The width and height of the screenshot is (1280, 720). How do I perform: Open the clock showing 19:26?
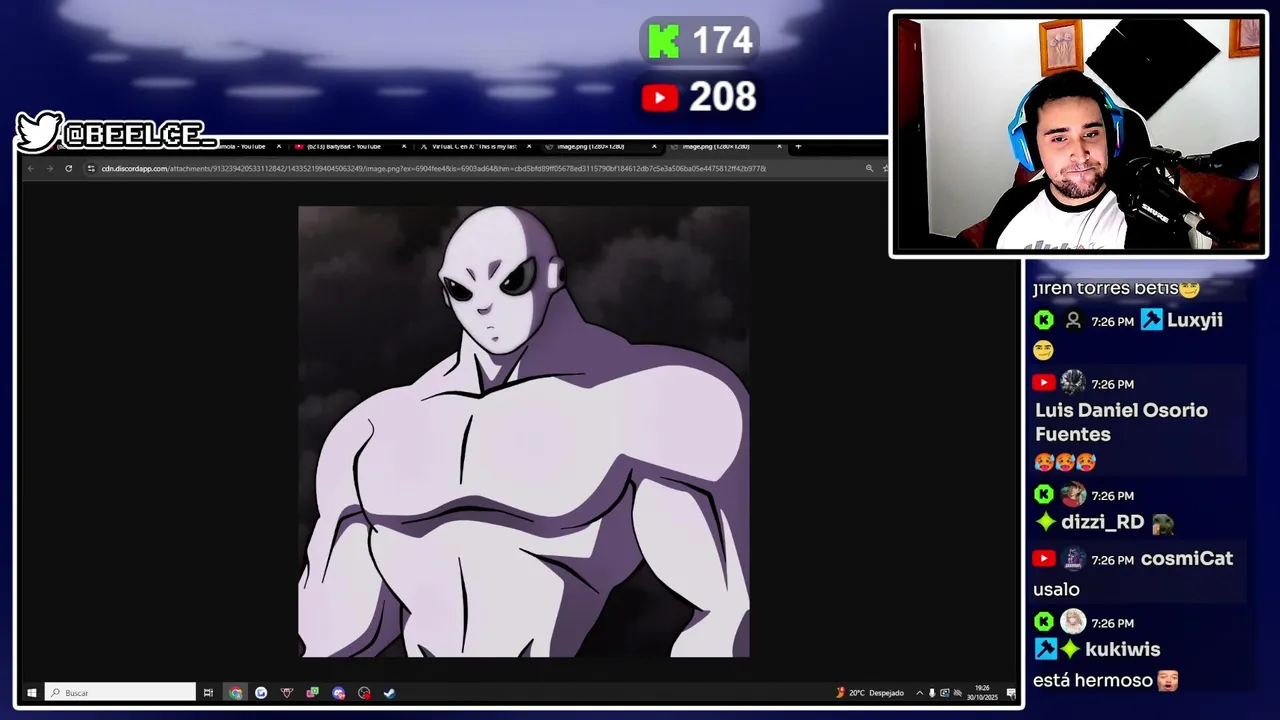point(983,692)
